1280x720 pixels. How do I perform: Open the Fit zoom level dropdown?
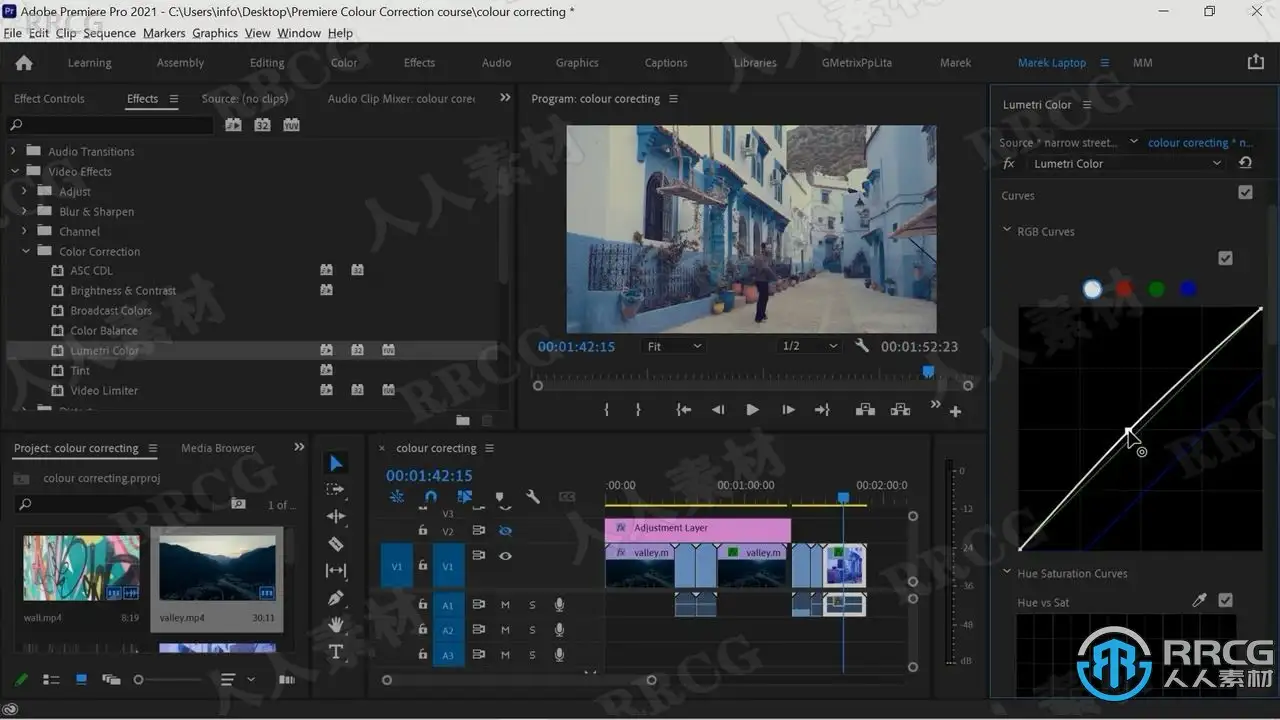[674, 346]
